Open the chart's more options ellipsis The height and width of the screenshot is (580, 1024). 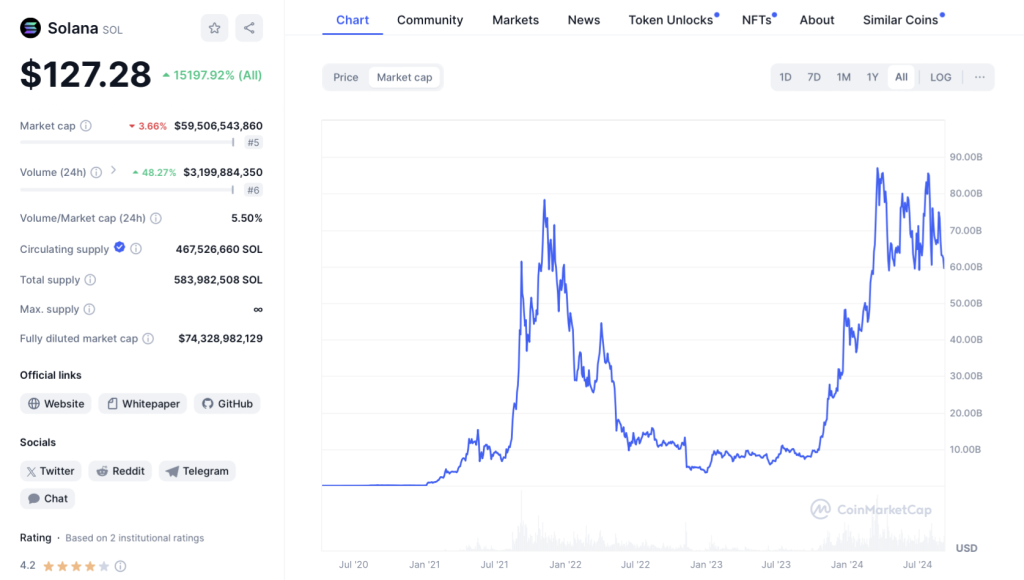[x=980, y=77]
